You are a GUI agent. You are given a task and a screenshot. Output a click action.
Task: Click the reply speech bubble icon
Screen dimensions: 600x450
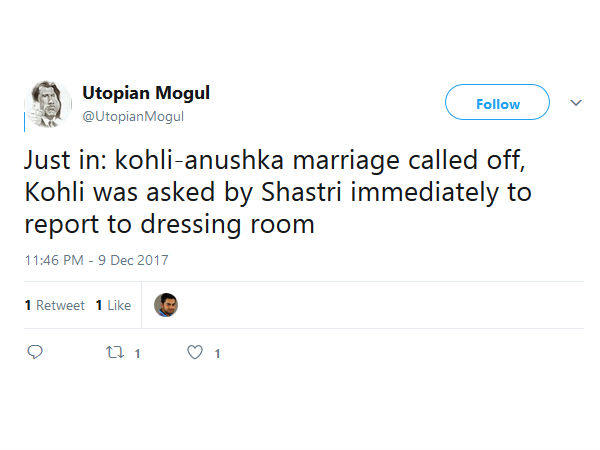35,352
